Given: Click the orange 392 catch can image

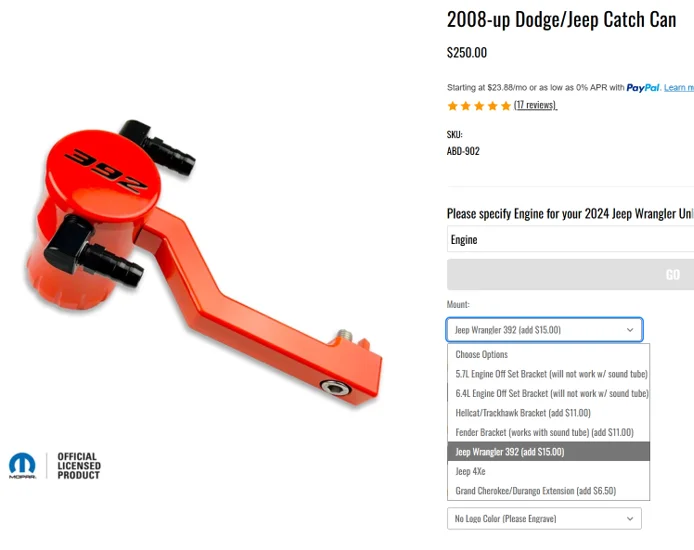Looking at the screenshot, I should pyautogui.click(x=203, y=262).
